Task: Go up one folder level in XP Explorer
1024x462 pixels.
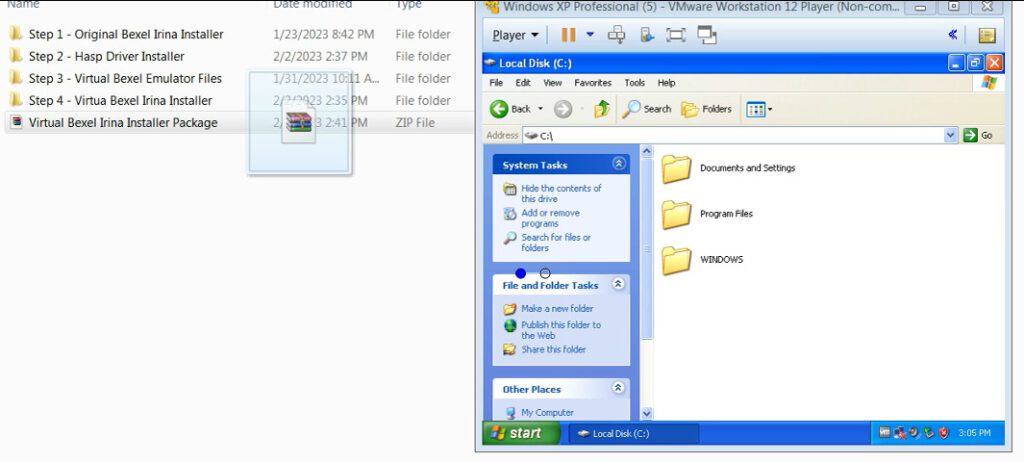Action: click(601, 109)
